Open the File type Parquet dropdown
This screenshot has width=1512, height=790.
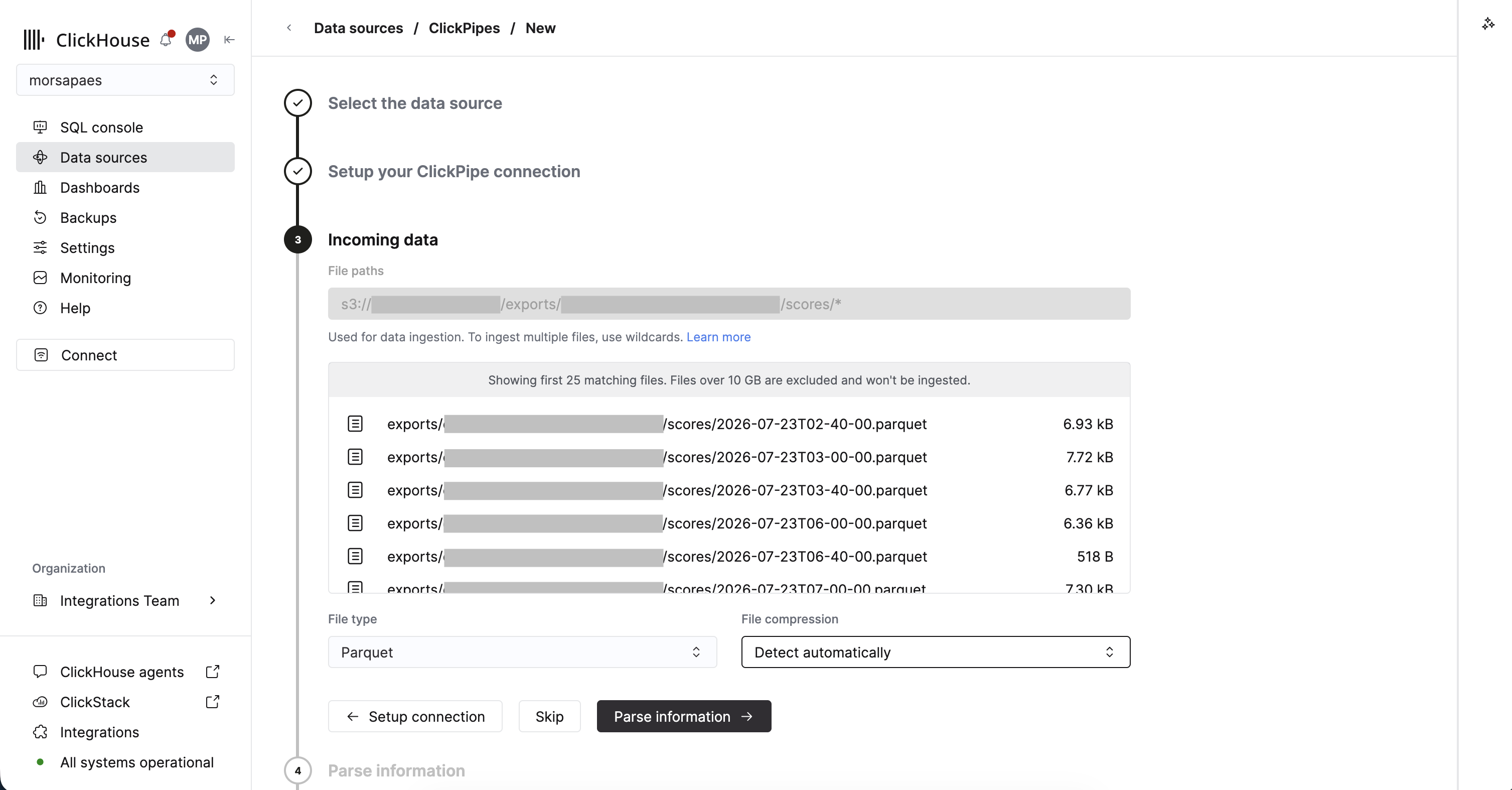click(x=522, y=652)
